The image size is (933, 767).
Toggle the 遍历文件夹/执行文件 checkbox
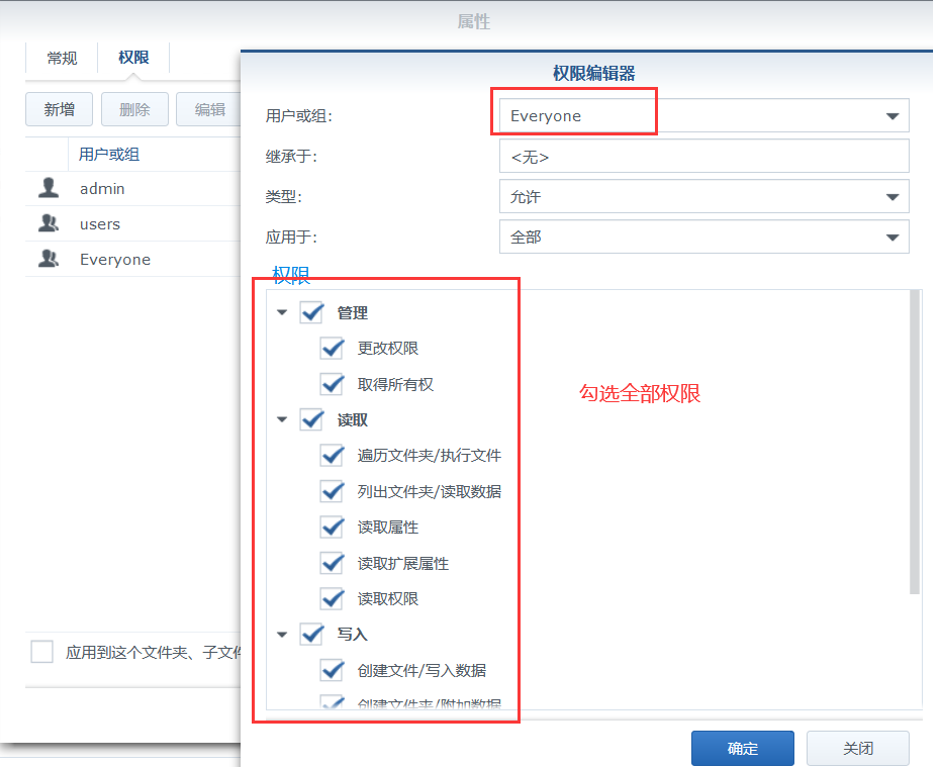tap(332, 456)
